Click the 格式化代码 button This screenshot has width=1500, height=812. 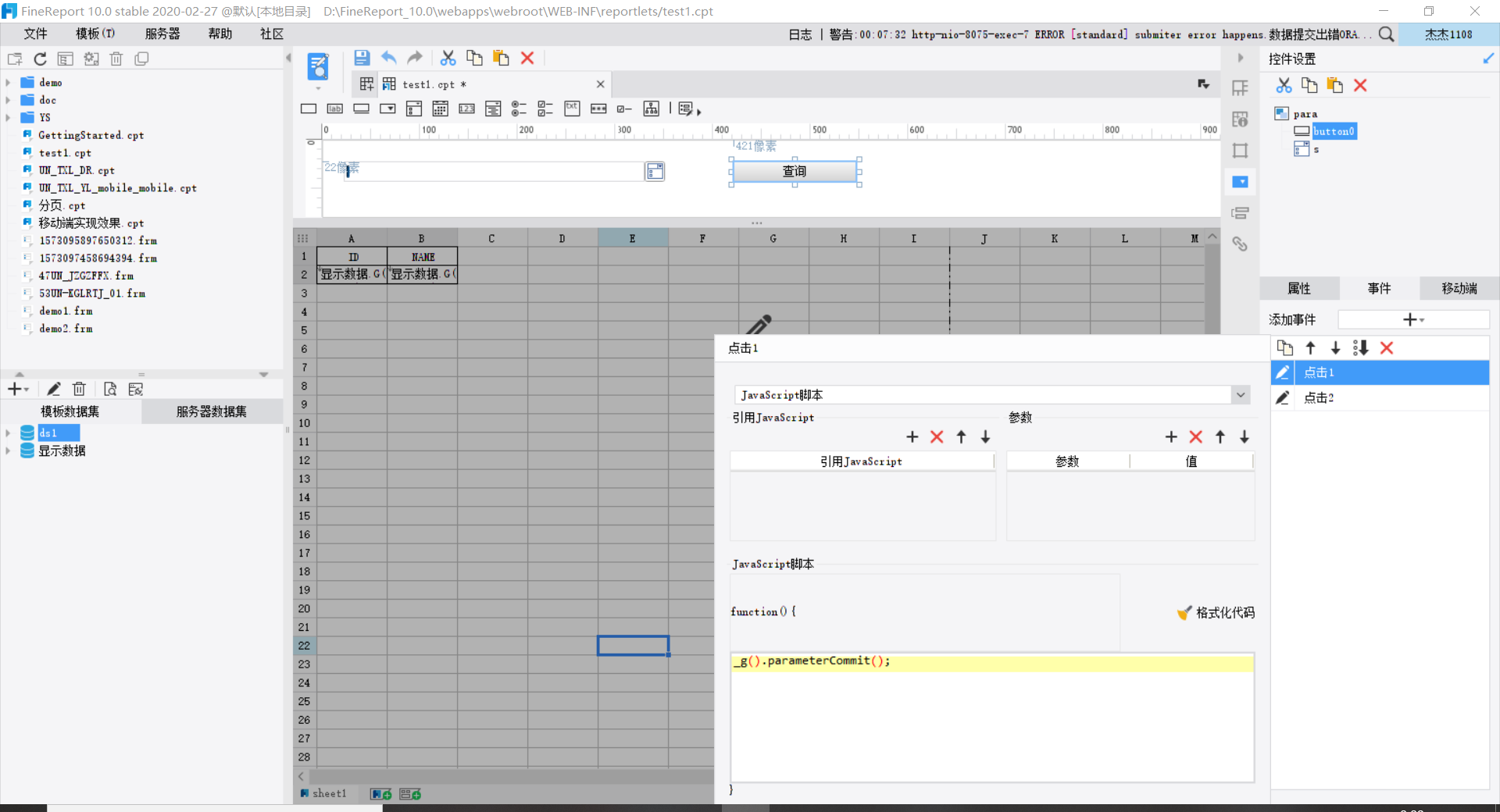pos(1216,613)
